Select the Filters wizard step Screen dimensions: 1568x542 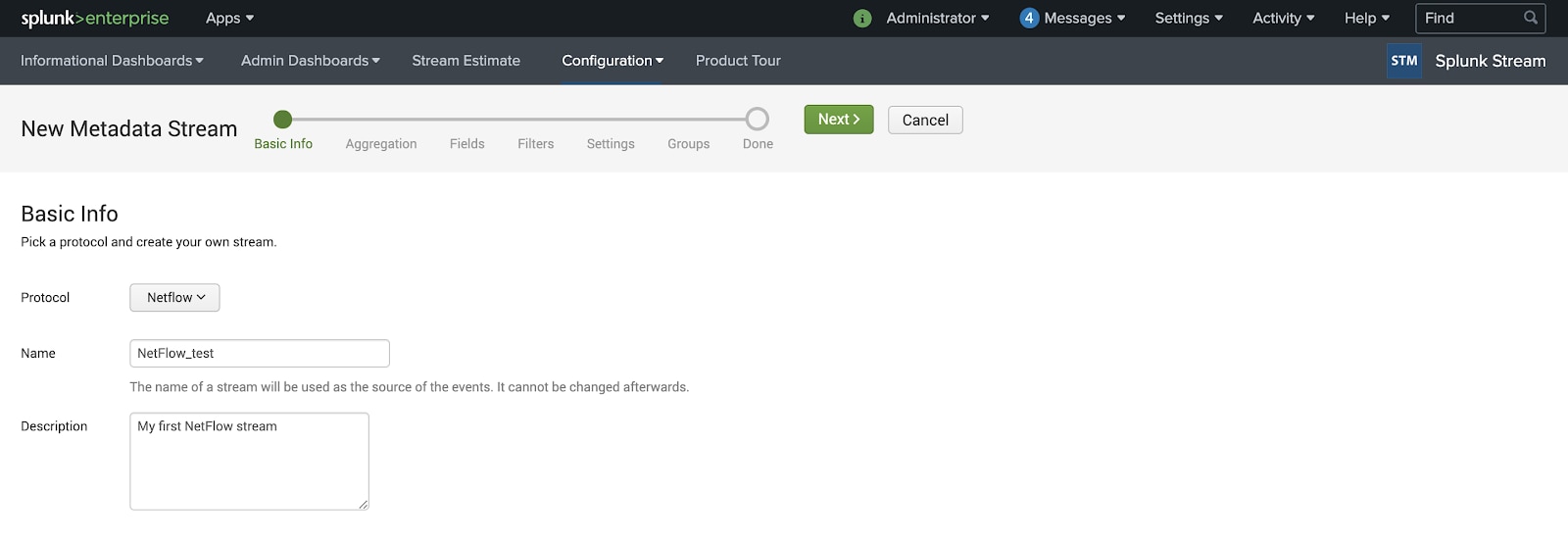click(536, 144)
